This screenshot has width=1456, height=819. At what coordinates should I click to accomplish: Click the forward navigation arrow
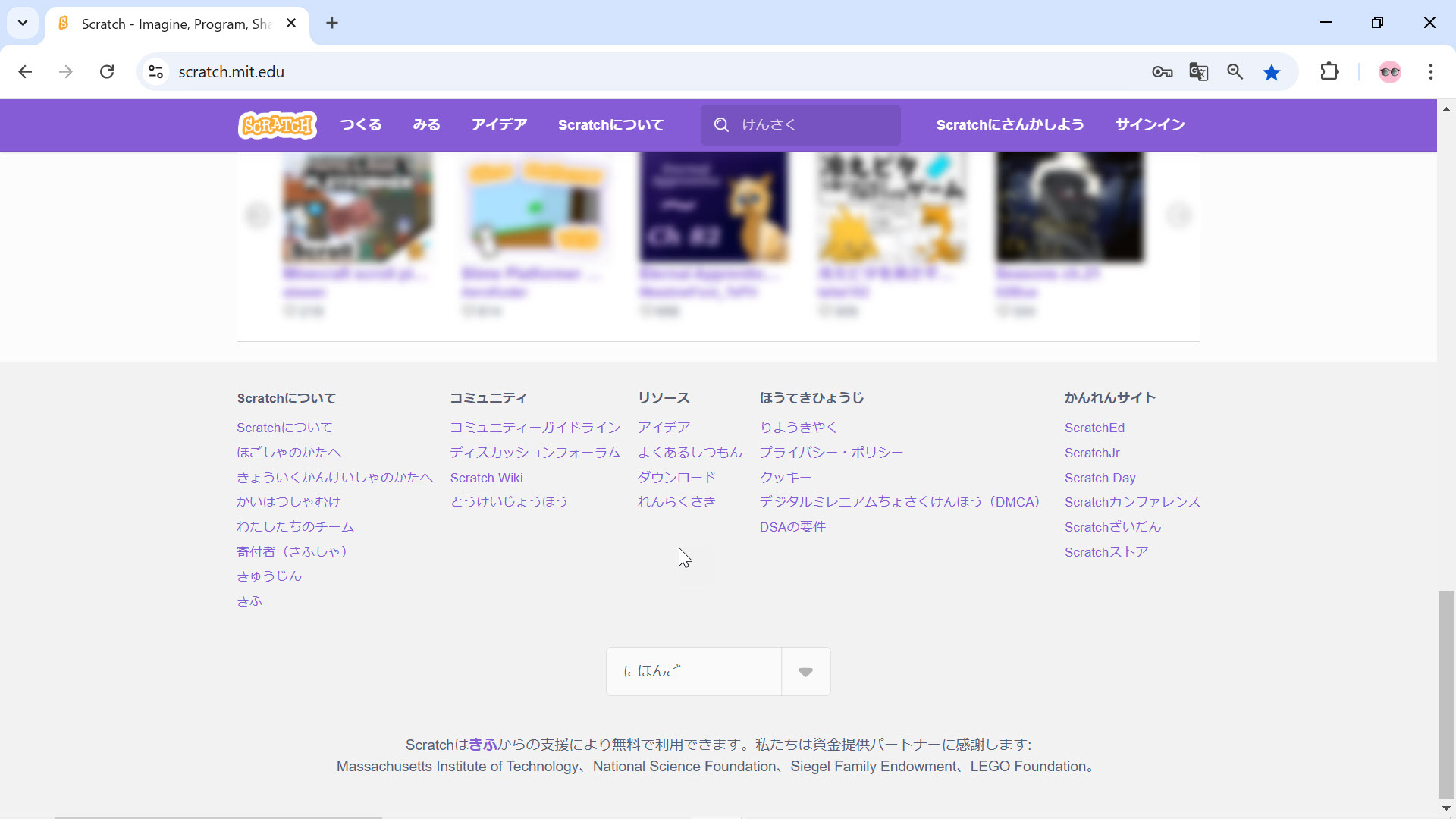66,72
